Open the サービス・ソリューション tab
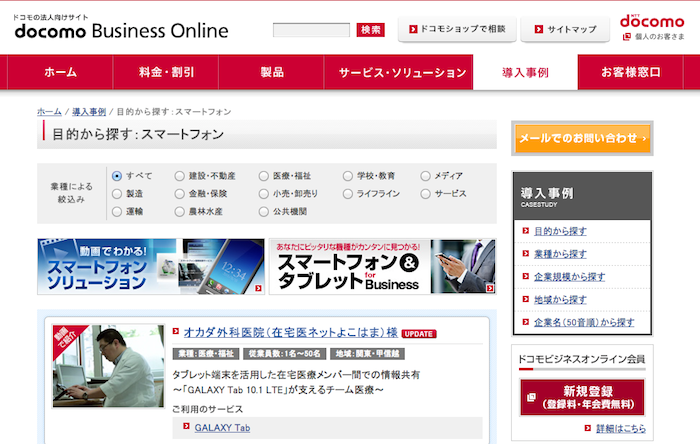This screenshot has width=700, height=444. coord(399,72)
